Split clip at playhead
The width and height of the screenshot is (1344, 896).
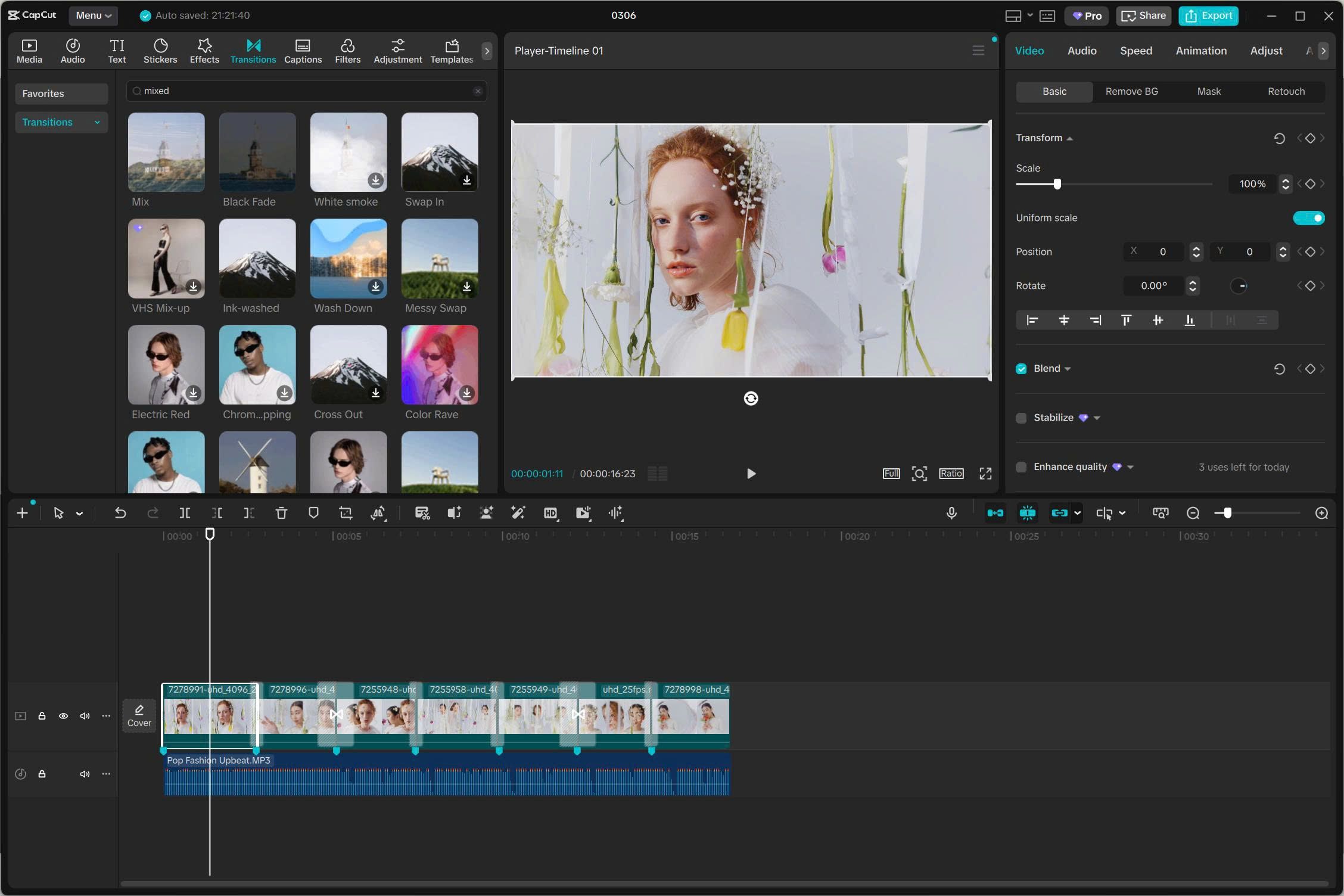coord(185,513)
